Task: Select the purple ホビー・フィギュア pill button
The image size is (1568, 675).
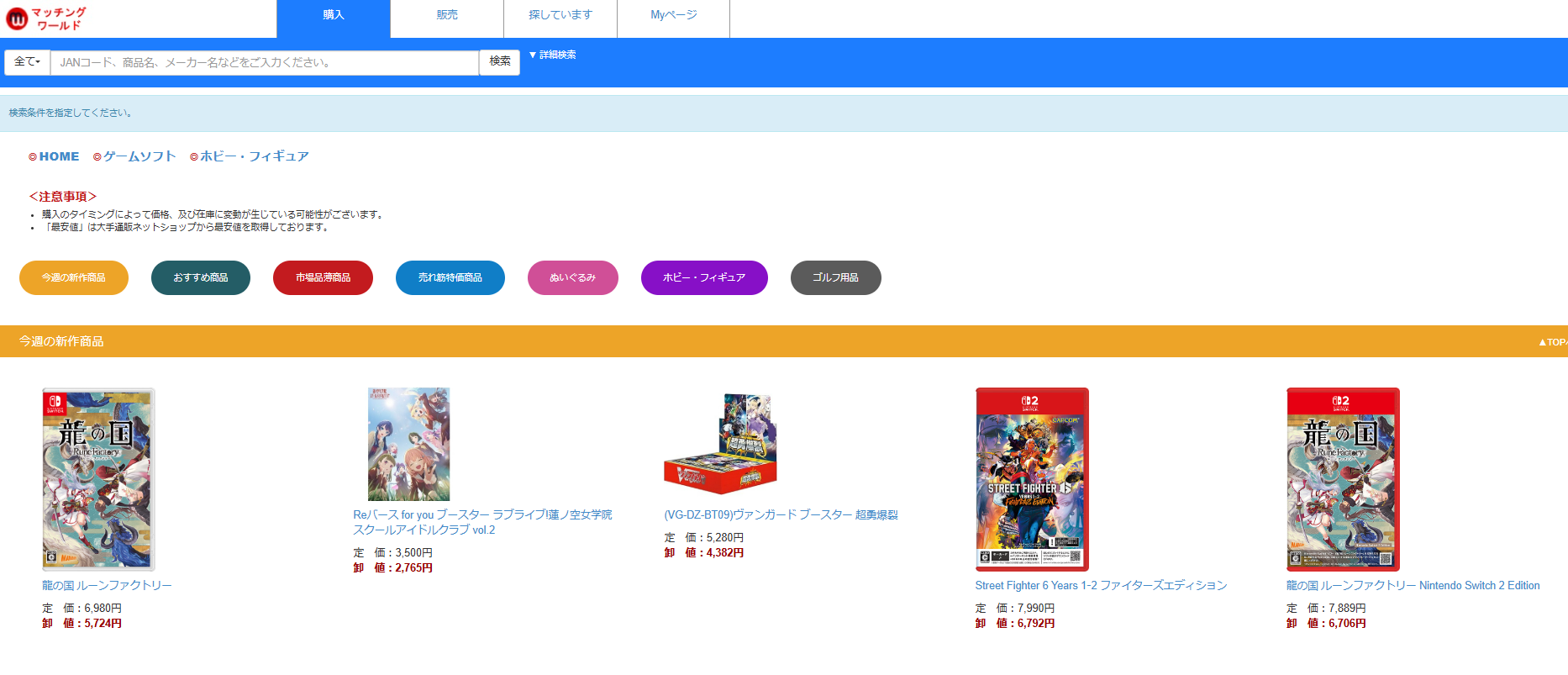Action: click(x=704, y=277)
